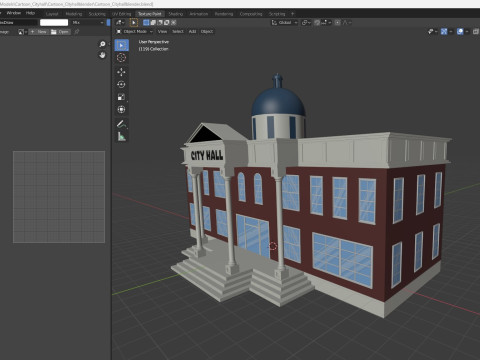Select the 3D Cursor tool
Image resolution: width=480 pixels, height=360 pixels.
click(121, 58)
